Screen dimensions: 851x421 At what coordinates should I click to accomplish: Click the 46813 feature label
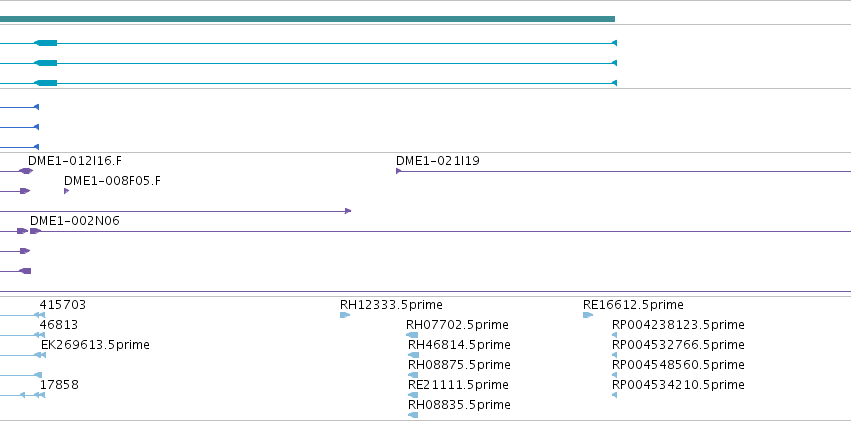pos(59,325)
